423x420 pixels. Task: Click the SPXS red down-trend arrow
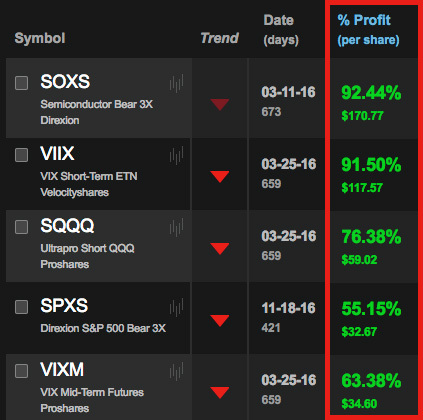coord(220,320)
